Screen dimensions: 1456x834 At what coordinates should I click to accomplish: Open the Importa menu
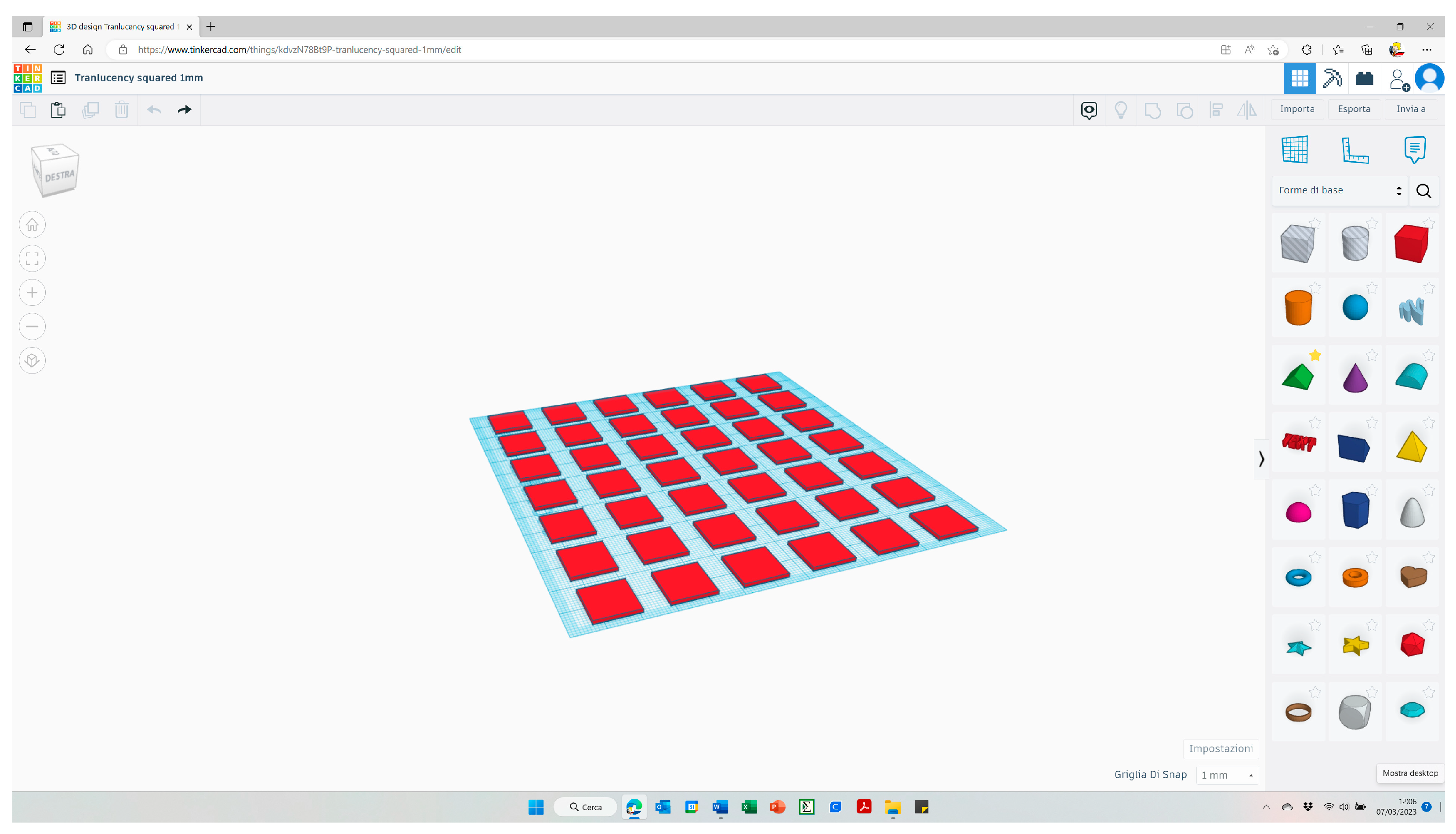(1297, 109)
